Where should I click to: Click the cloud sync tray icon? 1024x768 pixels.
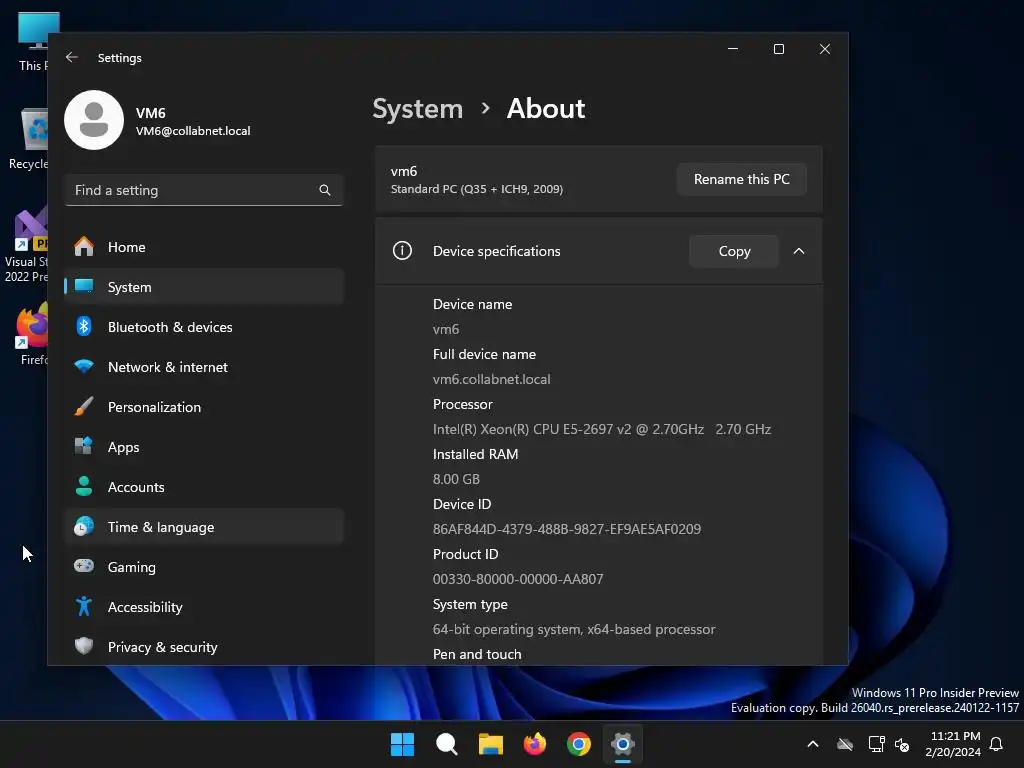point(845,744)
